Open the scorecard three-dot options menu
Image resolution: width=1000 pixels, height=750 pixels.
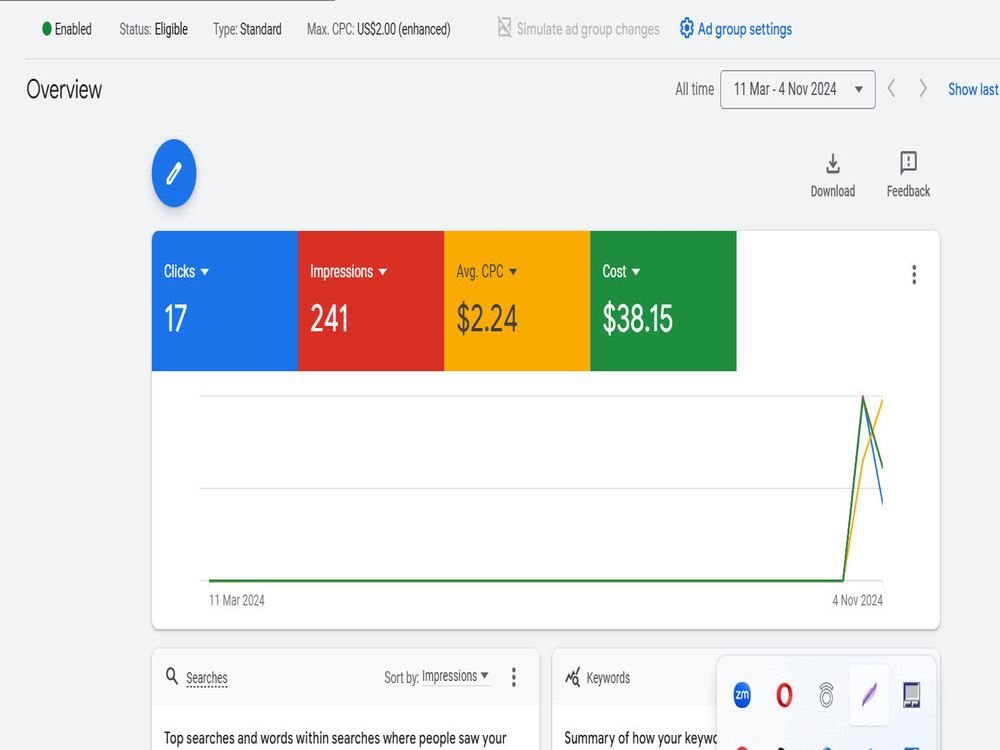click(914, 275)
